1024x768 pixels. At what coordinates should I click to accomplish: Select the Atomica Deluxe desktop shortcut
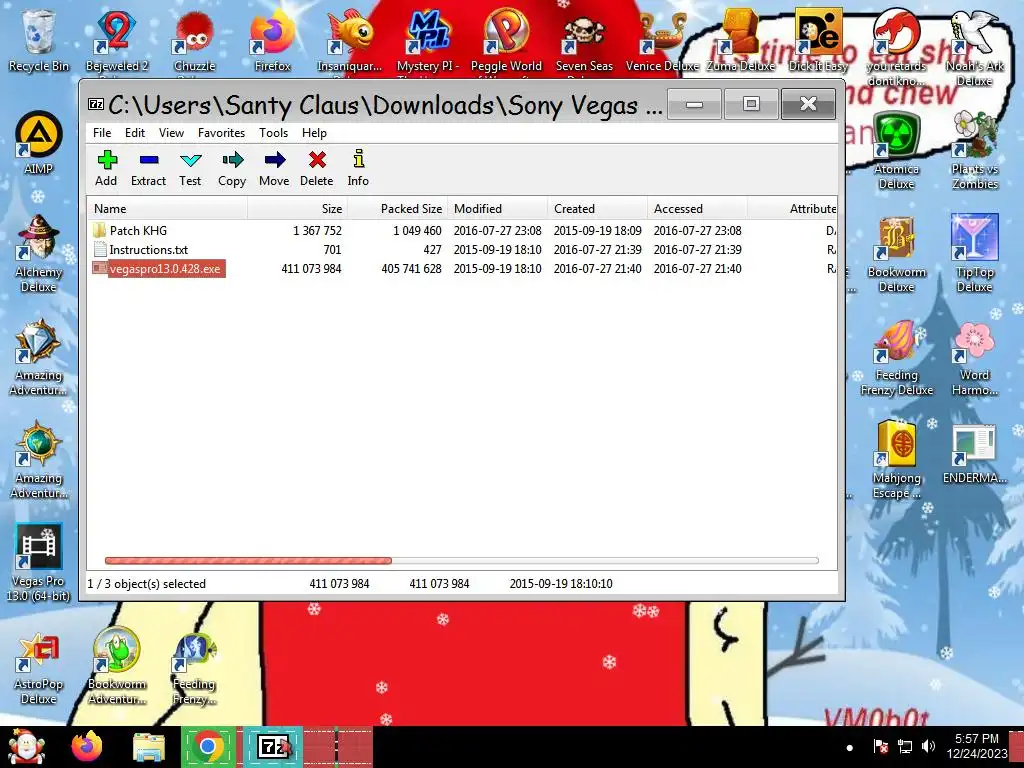[897, 152]
